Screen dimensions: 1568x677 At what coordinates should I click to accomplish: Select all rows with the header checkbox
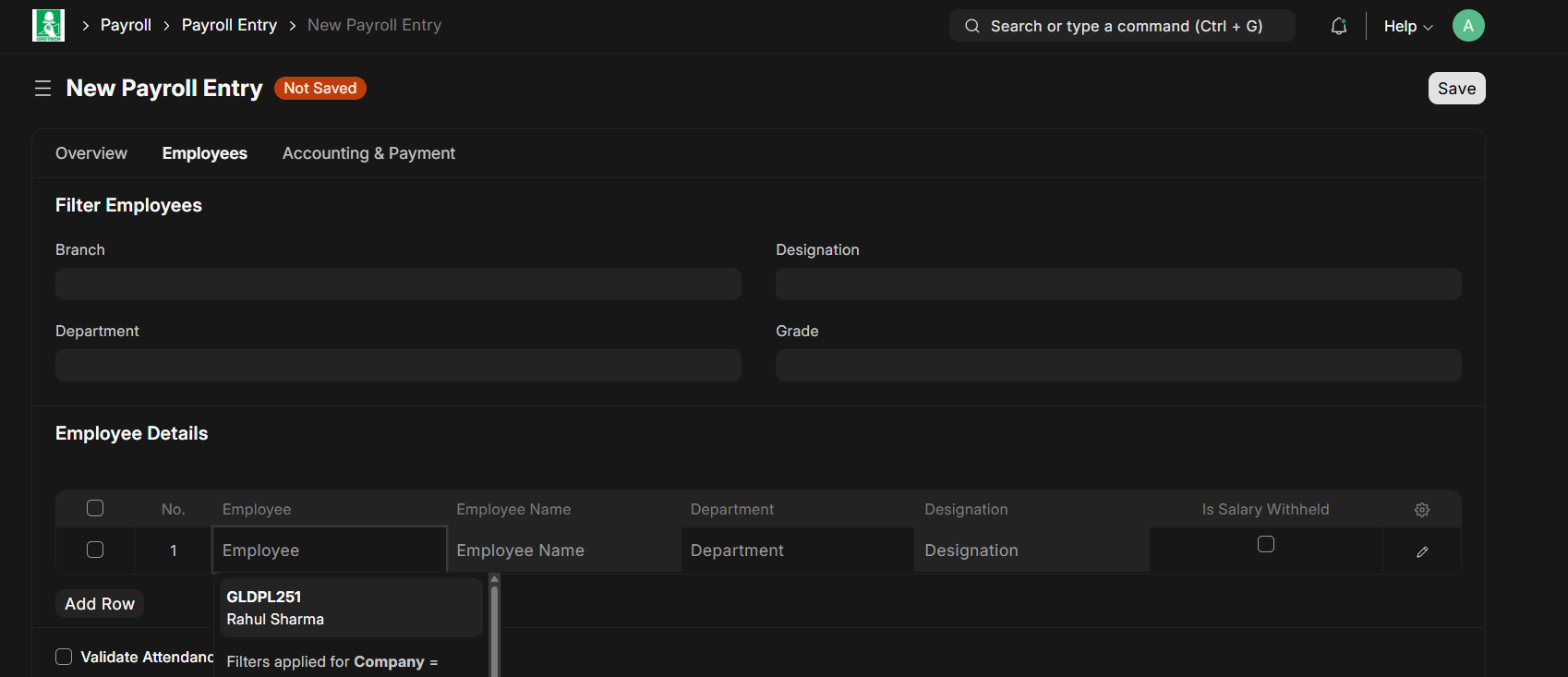[x=95, y=508]
